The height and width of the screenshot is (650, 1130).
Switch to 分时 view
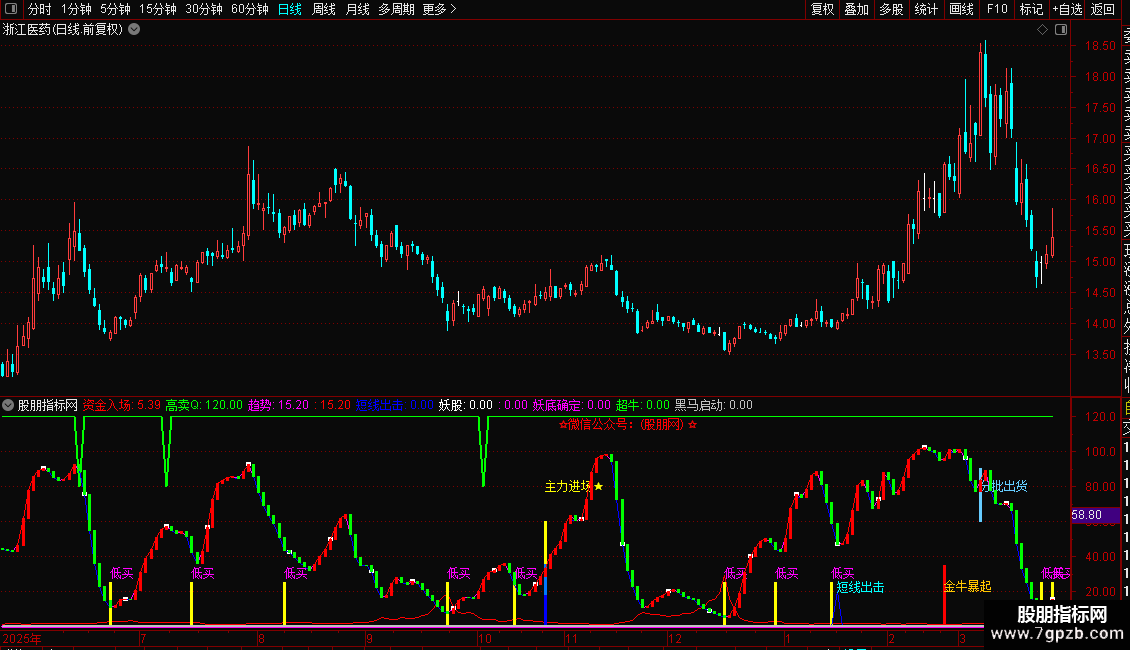[x=40, y=9]
